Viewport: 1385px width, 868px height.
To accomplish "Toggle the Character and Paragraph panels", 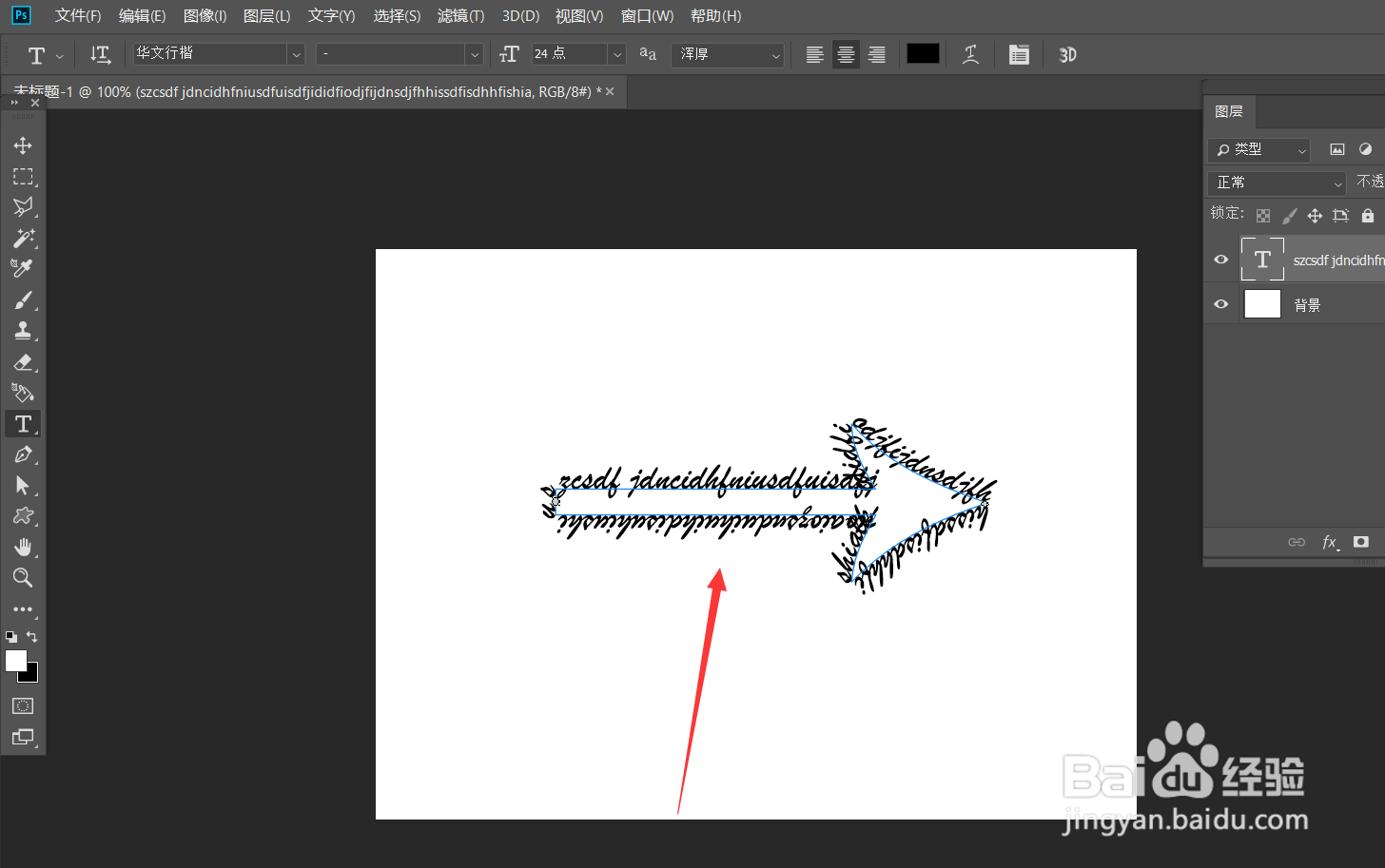I will (1019, 54).
